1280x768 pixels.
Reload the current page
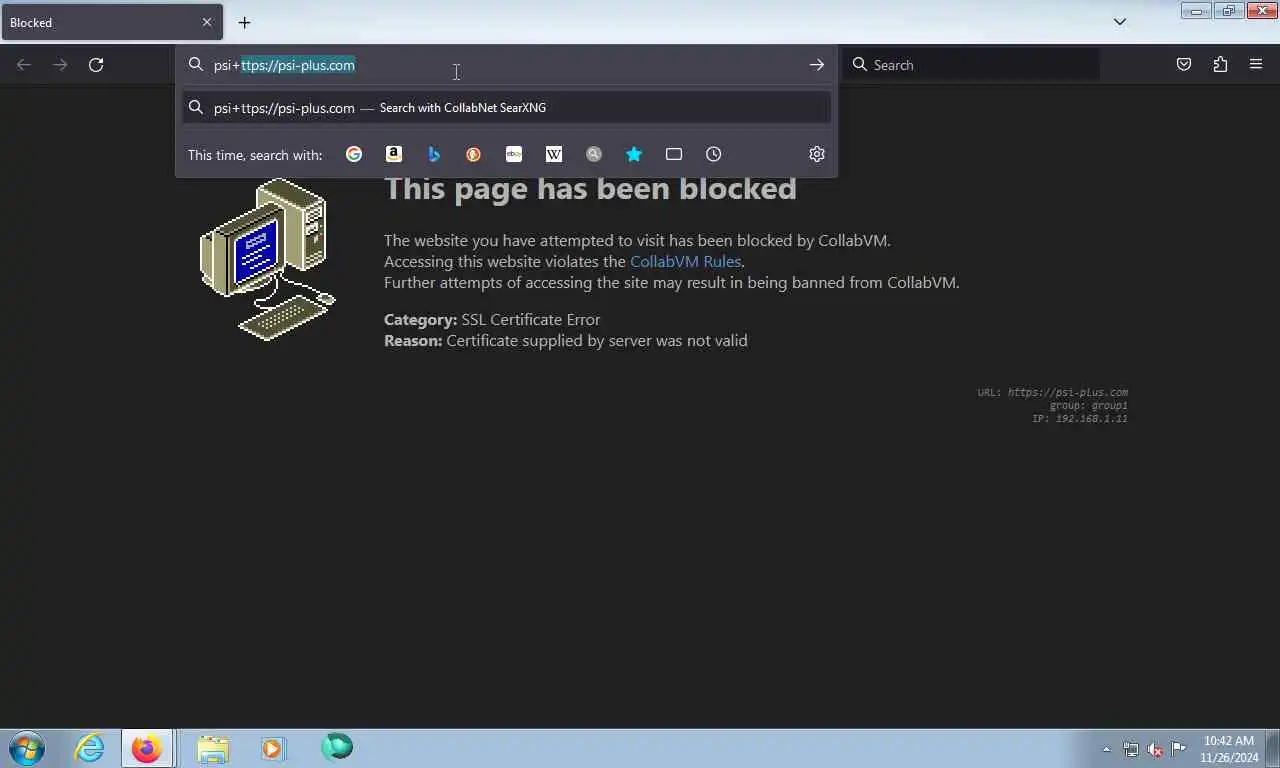click(x=96, y=65)
